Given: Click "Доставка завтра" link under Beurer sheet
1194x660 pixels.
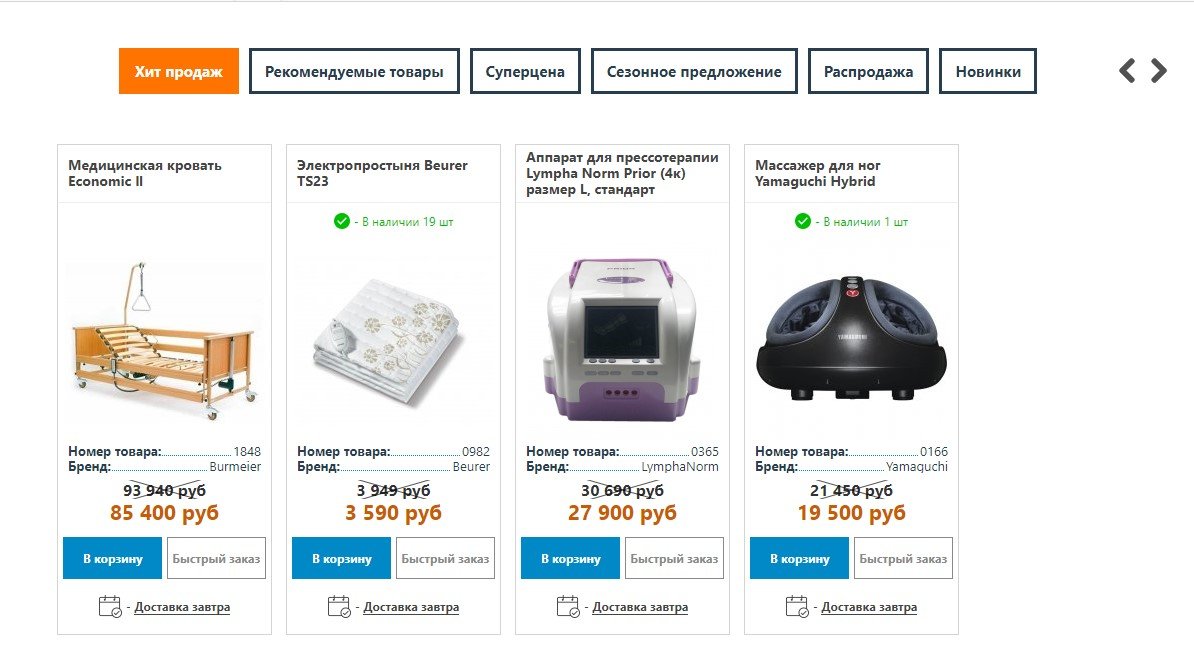Looking at the screenshot, I should tap(411, 607).
